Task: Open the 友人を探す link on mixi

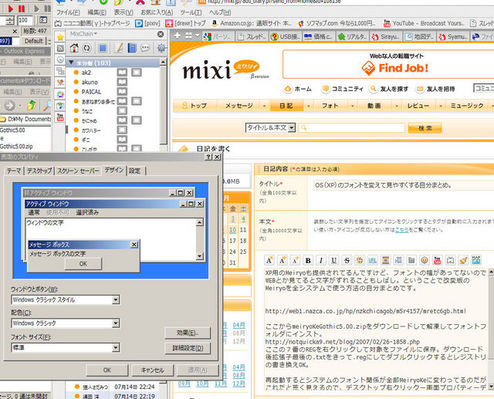Action: [x=389, y=89]
